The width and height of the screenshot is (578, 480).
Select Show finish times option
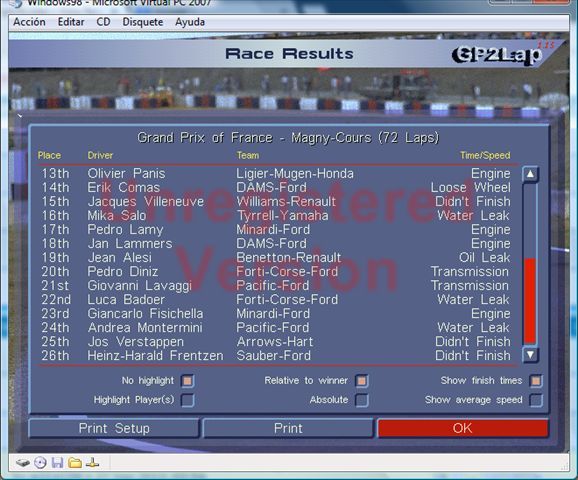(x=536, y=380)
